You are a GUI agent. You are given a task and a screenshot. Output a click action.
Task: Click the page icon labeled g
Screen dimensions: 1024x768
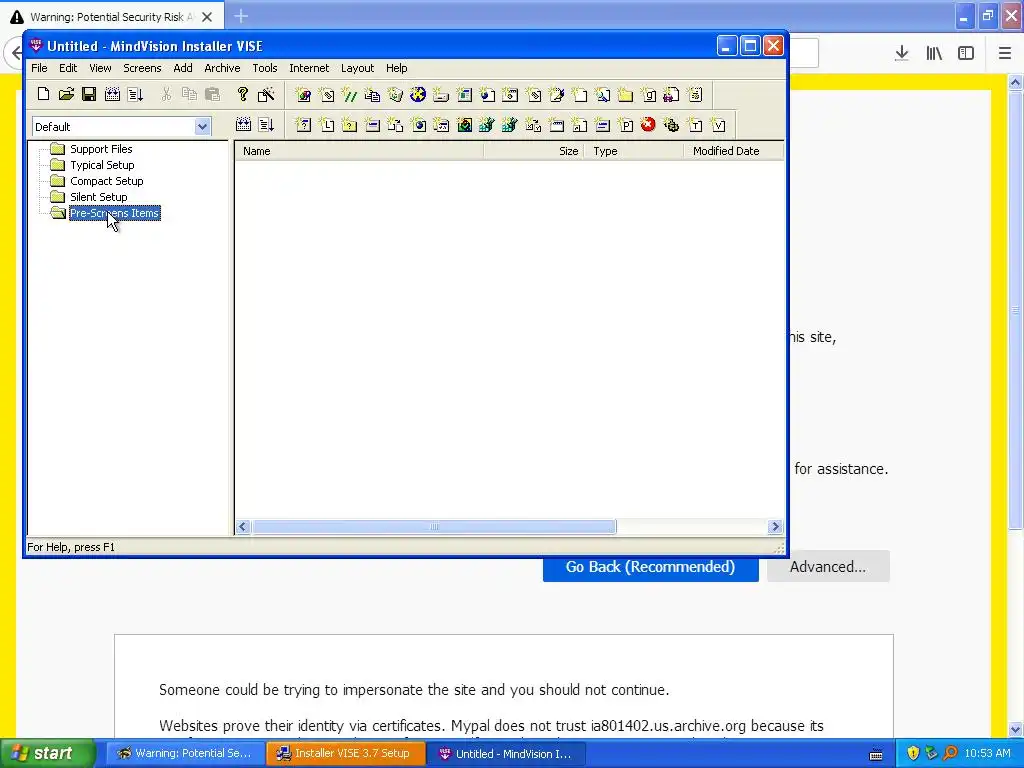click(x=648, y=95)
